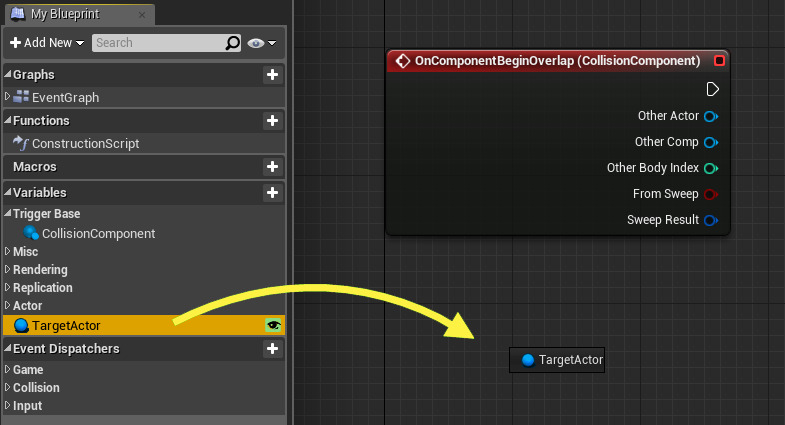Screen dimensions: 785x425
Task: Collapse the Trigger Base category
Action: (x=8, y=213)
